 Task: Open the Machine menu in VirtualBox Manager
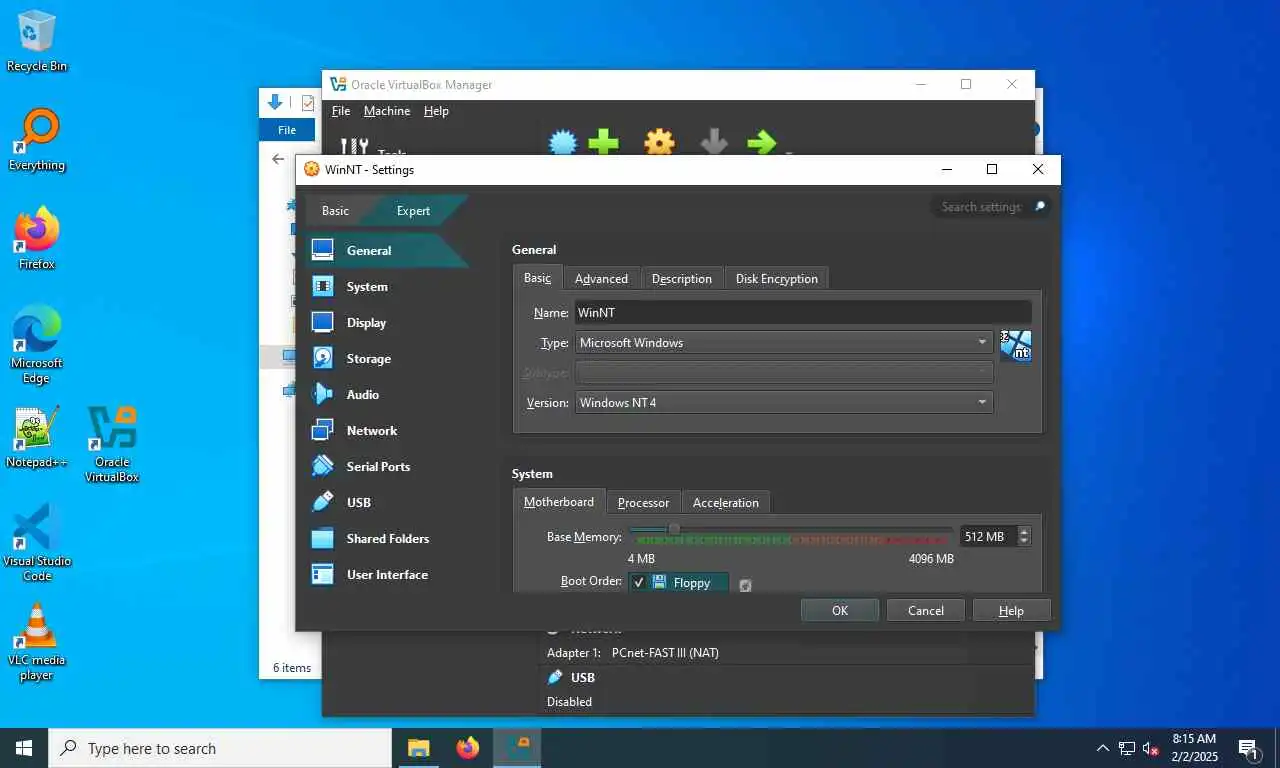click(x=387, y=111)
